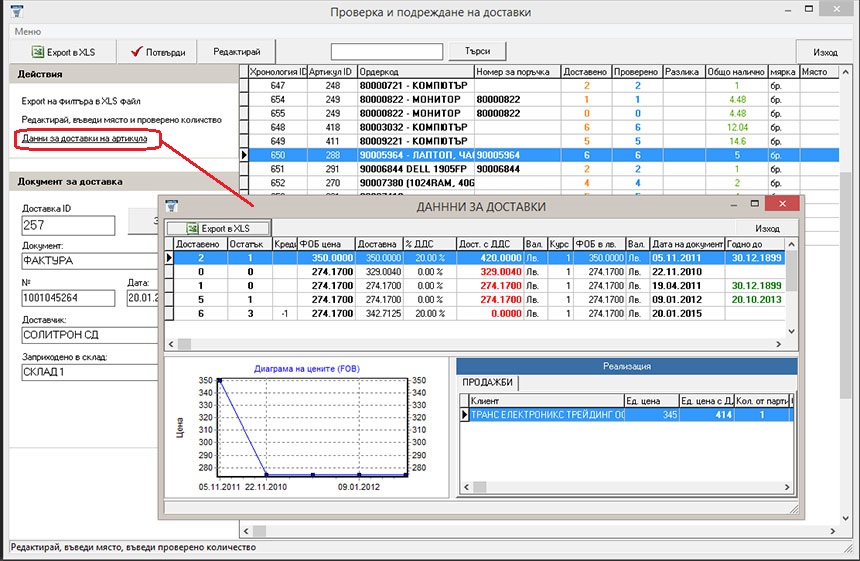The image size is (860, 561).
Task: Click the Дата field in delivery document
Action: [143, 298]
